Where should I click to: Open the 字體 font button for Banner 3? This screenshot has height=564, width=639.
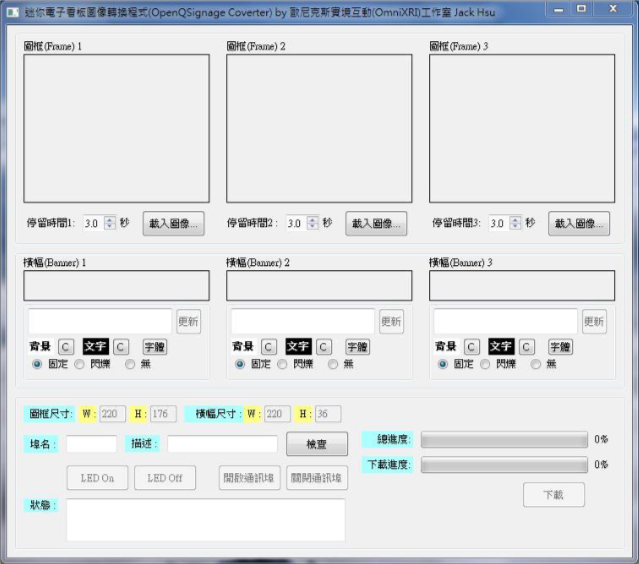560,347
